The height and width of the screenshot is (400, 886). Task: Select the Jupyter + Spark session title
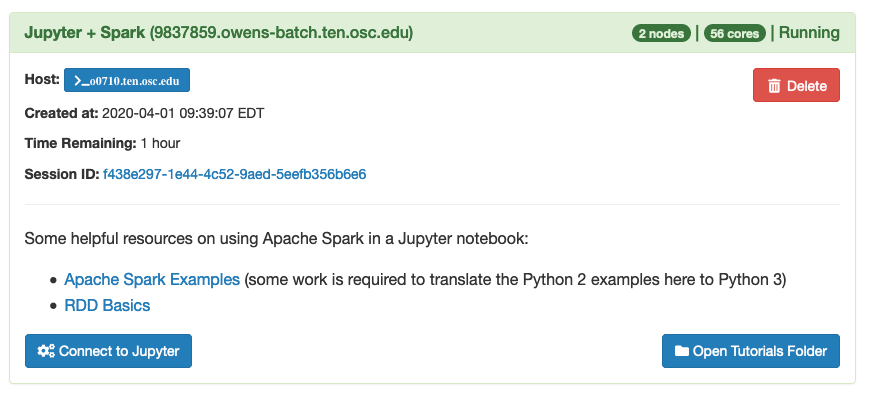click(x=219, y=33)
